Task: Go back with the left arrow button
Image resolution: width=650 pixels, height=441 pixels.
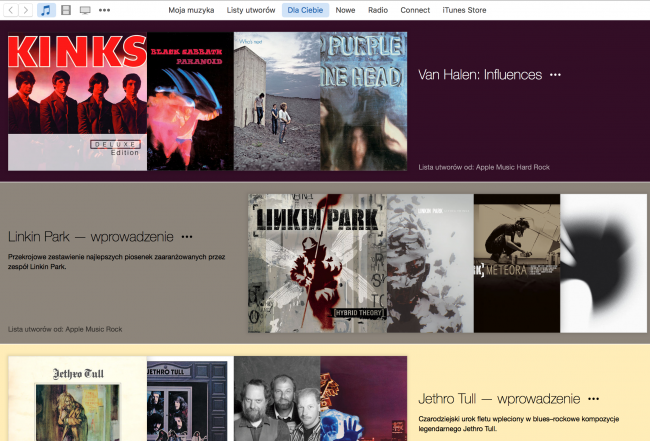Action: click(11, 10)
